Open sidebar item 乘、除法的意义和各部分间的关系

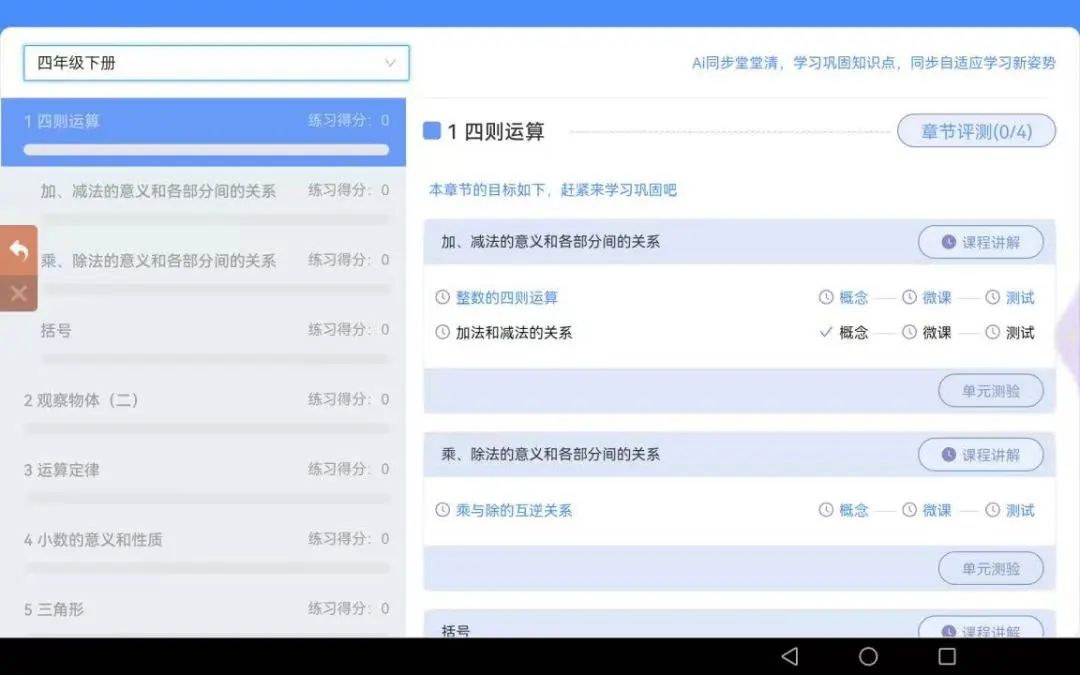click(158, 260)
